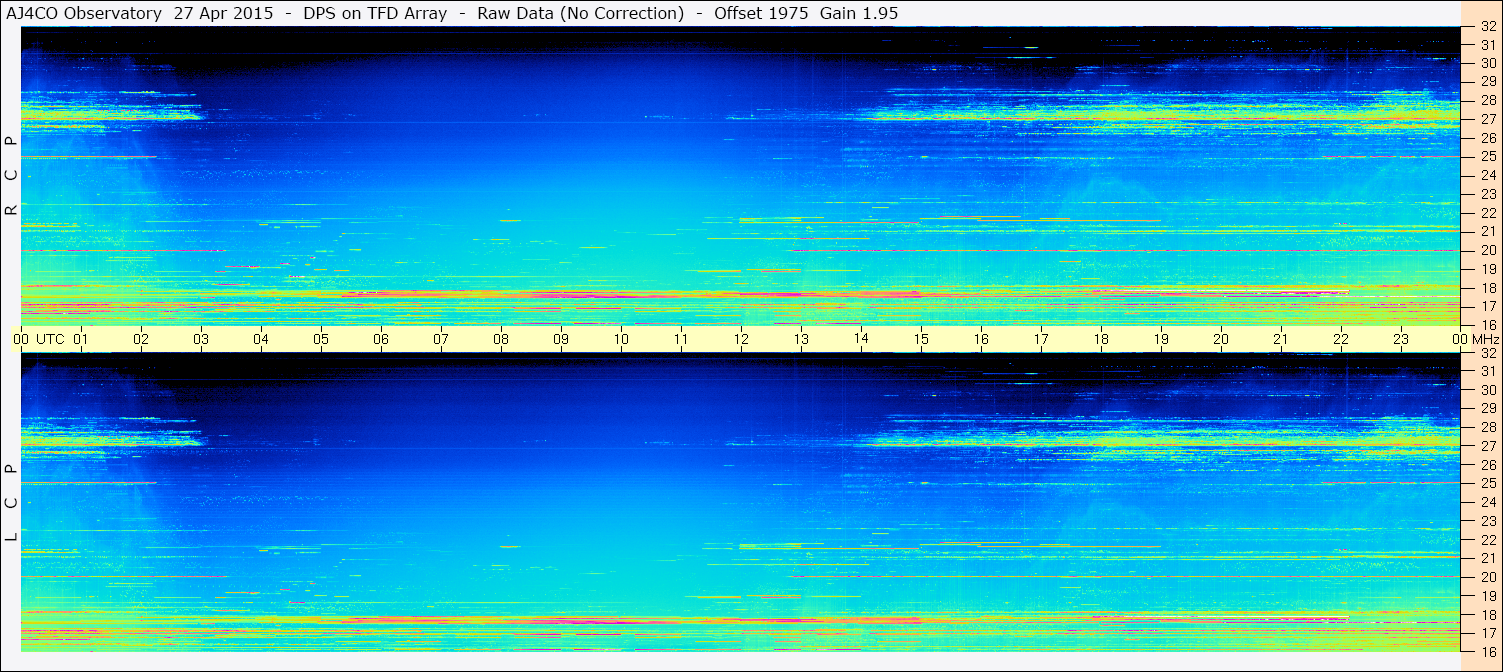Viewport: 1503px width, 672px height.
Task: Click 'Raw Data (No Correction)' label
Action: tap(580, 13)
